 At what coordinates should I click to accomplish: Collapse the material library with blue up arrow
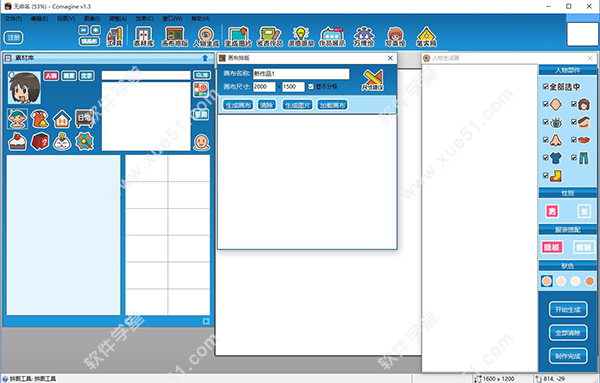coord(205,58)
